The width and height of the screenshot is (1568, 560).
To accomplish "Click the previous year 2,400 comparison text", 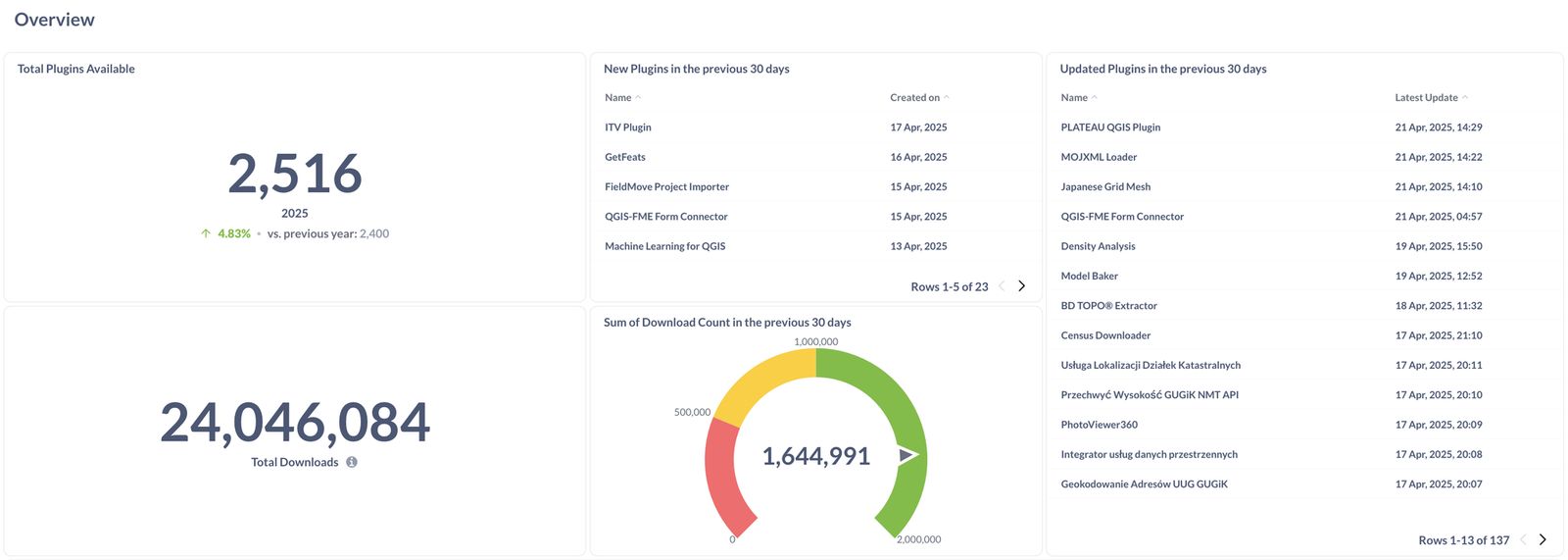I will (x=328, y=233).
